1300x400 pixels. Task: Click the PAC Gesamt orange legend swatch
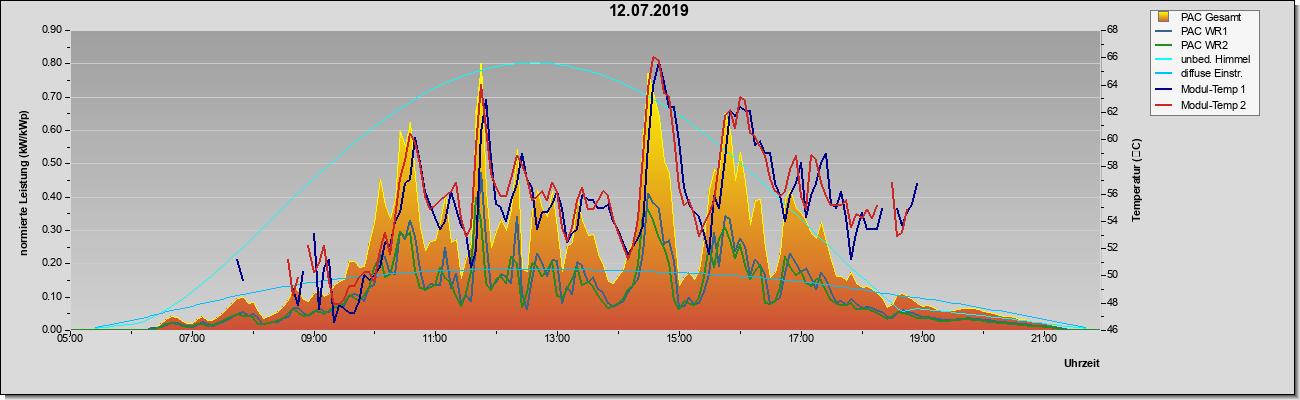1164,17
